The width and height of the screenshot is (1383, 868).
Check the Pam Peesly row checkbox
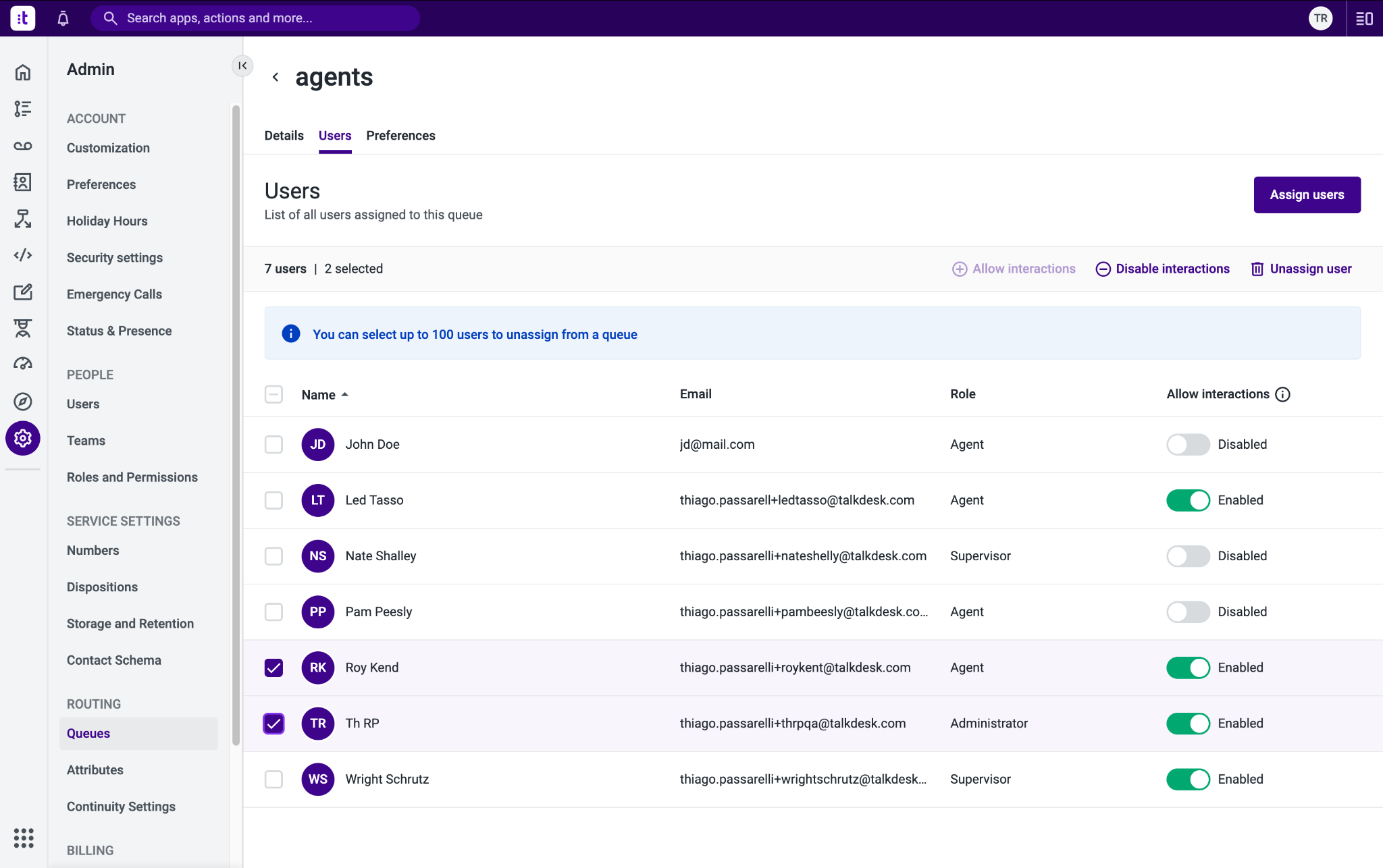[x=273, y=612]
